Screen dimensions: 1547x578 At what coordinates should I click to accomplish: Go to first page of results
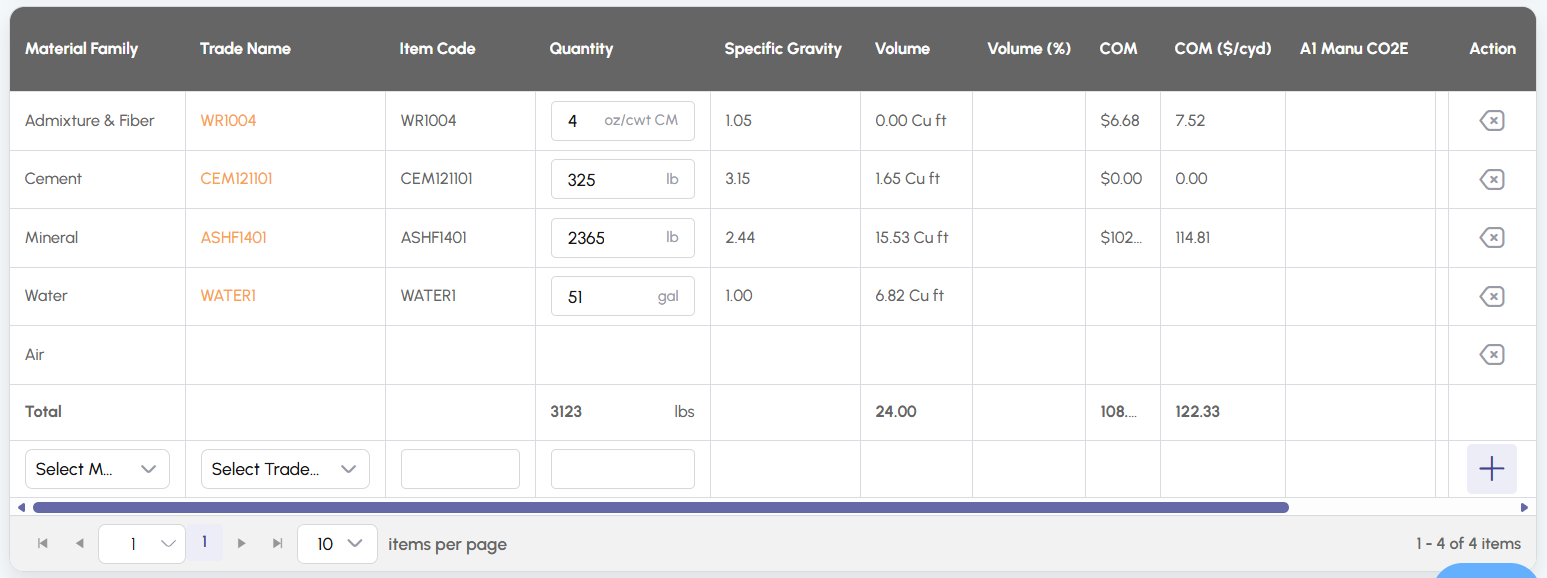click(43, 543)
